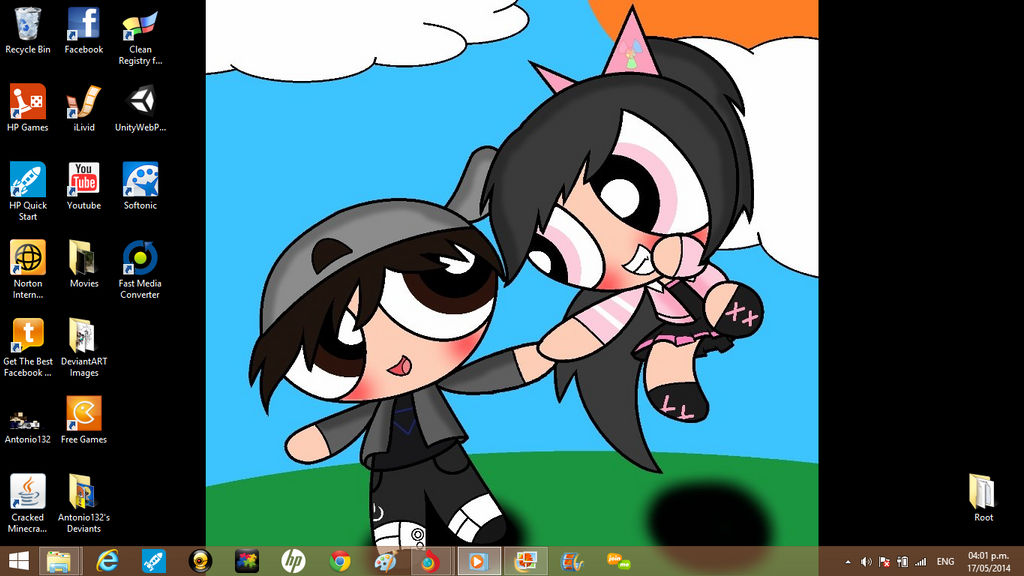This screenshot has width=1024, height=576.
Task: Open the Action Center flag icon
Action: tap(884, 562)
